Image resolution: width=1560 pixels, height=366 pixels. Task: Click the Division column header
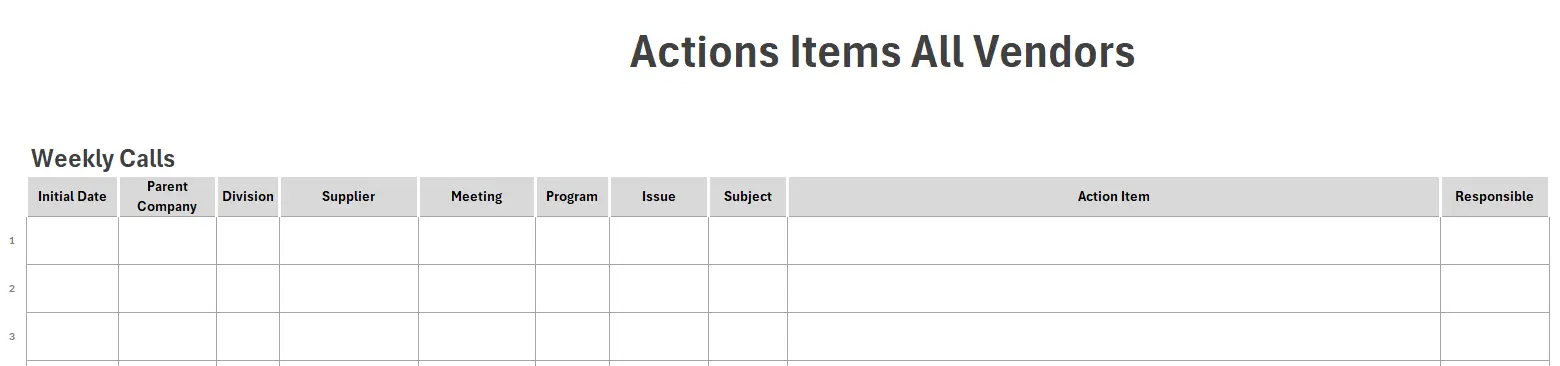click(x=248, y=197)
